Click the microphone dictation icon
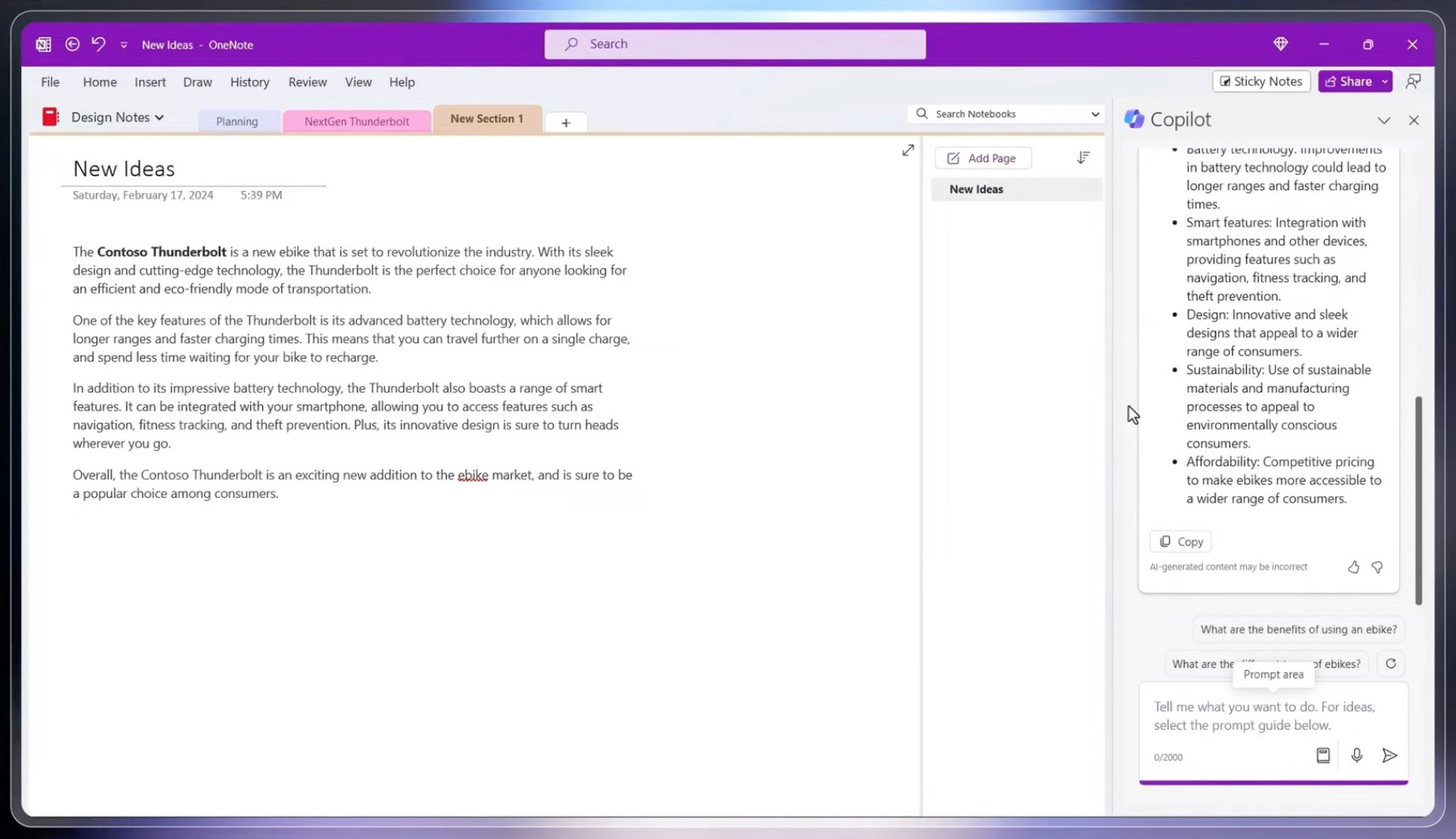Viewport: 1456px width, 839px height. (x=1356, y=756)
